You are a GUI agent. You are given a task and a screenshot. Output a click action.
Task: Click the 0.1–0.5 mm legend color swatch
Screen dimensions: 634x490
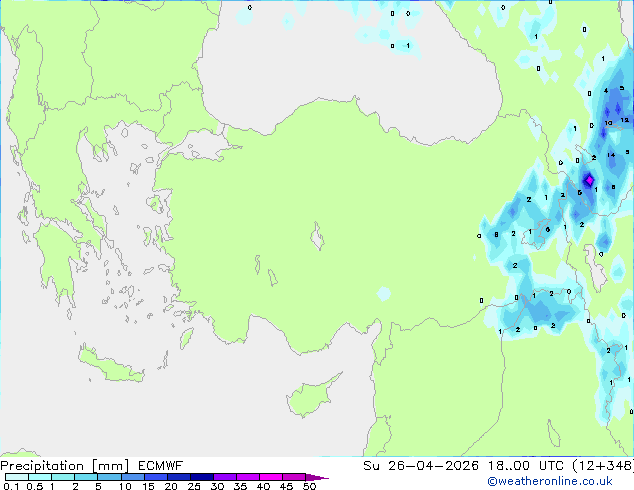click(x=17, y=477)
